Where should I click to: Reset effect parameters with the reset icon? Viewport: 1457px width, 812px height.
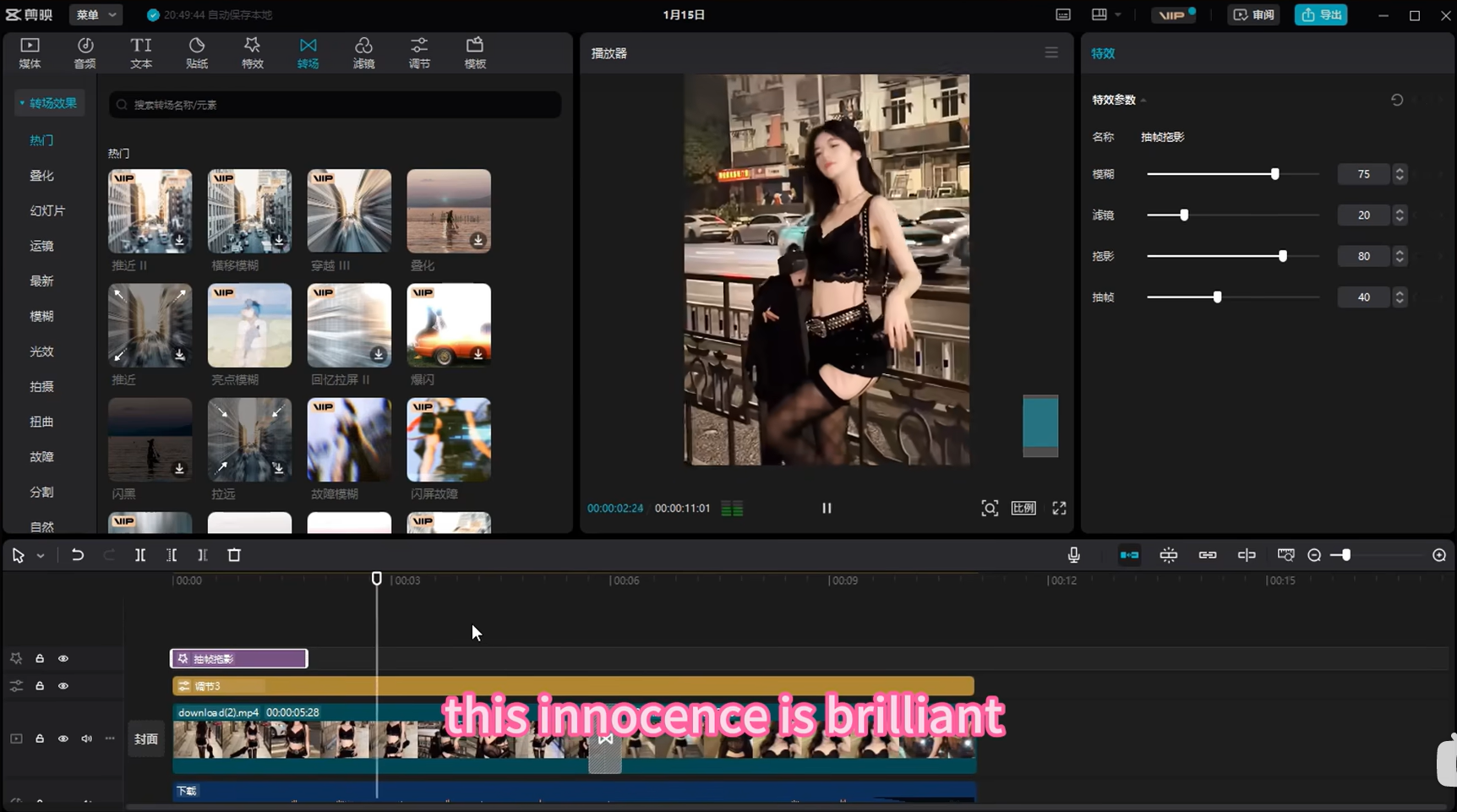pyautogui.click(x=1396, y=100)
